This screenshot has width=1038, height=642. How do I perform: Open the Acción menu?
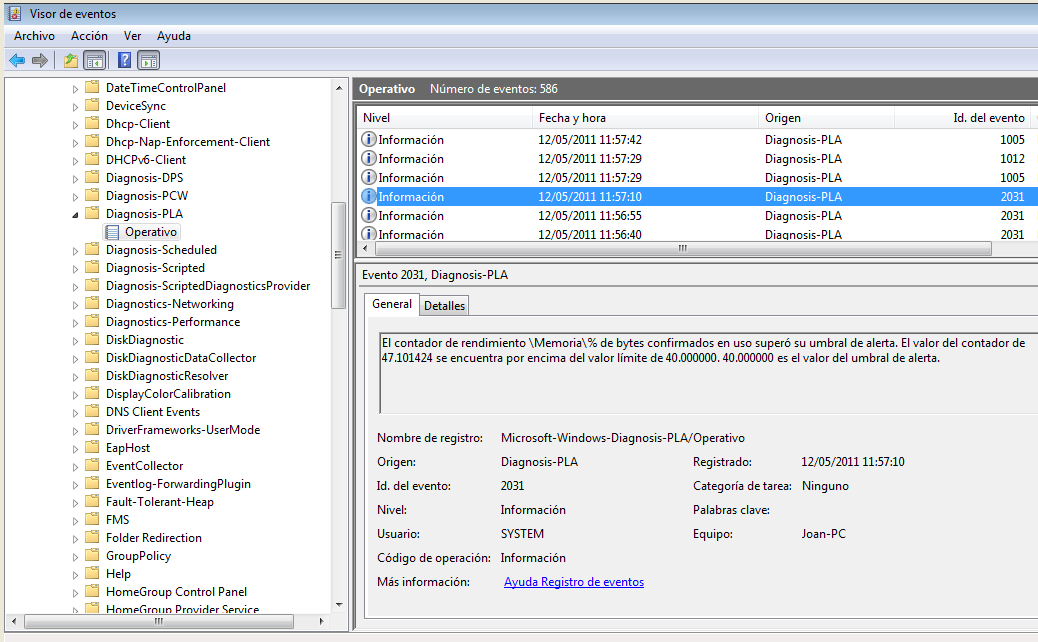click(89, 36)
